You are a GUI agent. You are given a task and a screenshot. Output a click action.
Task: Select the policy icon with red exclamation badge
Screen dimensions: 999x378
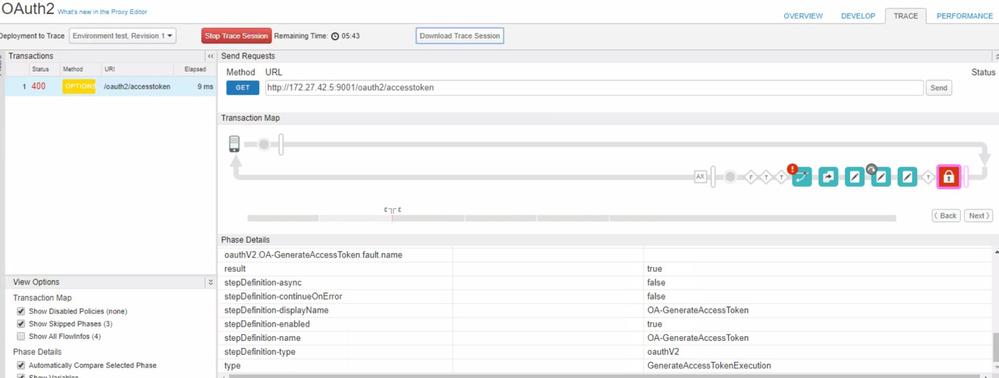[x=802, y=177]
